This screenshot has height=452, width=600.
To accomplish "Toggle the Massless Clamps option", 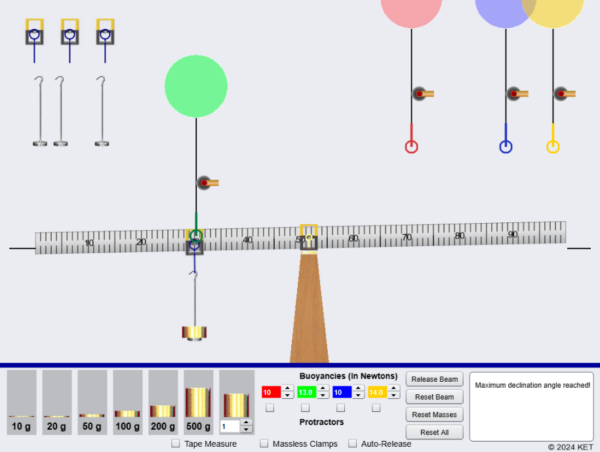I will coord(264,443).
